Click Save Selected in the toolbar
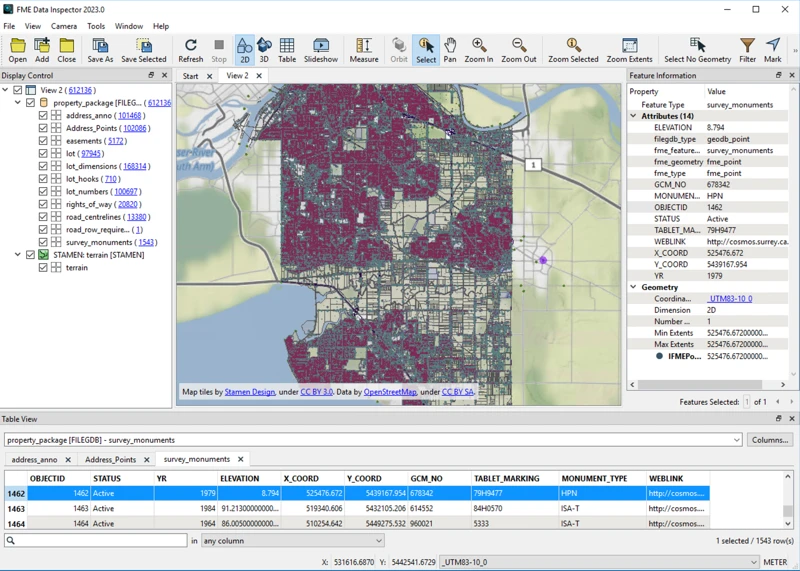The width and height of the screenshot is (800, 571). [x=144, y=50]
